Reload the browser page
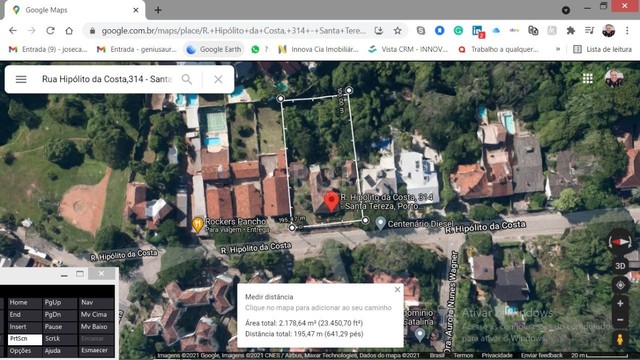Image resolution: width=640 pixels, height=360 pixels. [x=50, y=31]
